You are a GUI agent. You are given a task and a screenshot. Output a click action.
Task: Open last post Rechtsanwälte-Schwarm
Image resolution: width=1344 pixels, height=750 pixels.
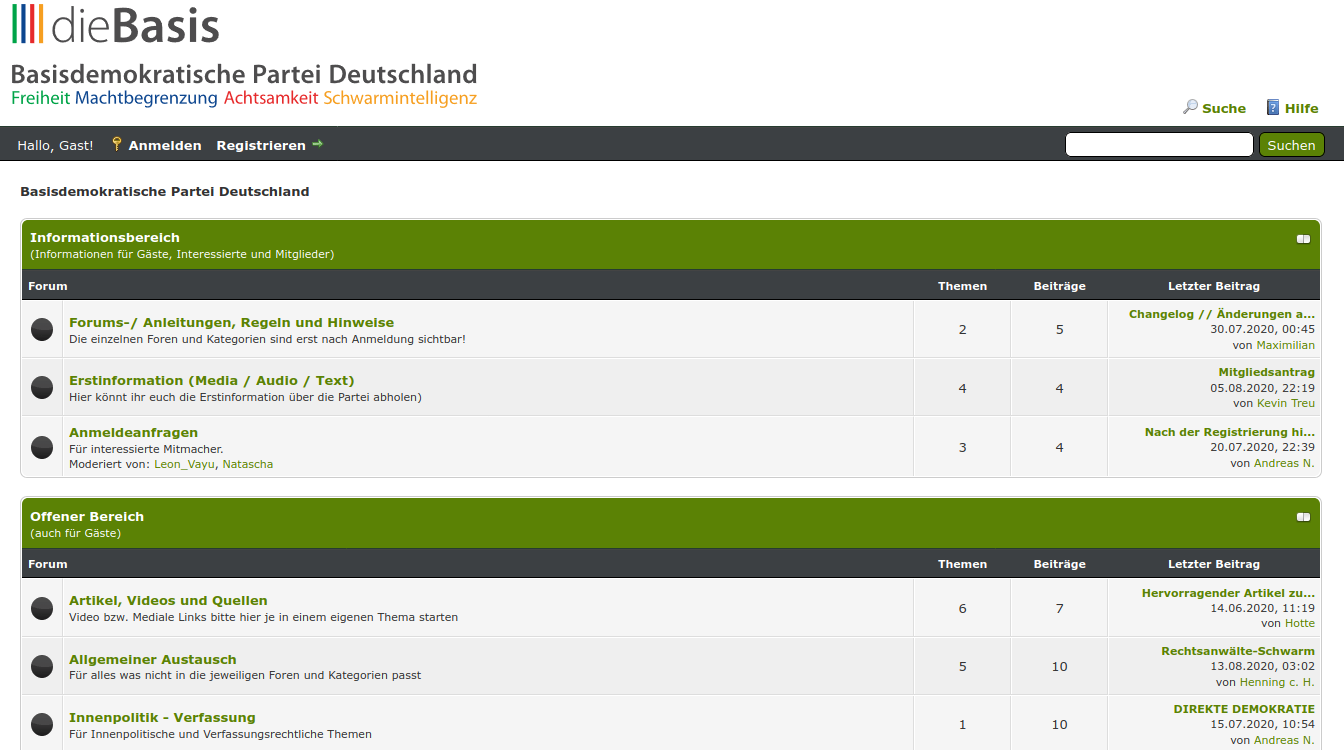tap(1237, 651)
